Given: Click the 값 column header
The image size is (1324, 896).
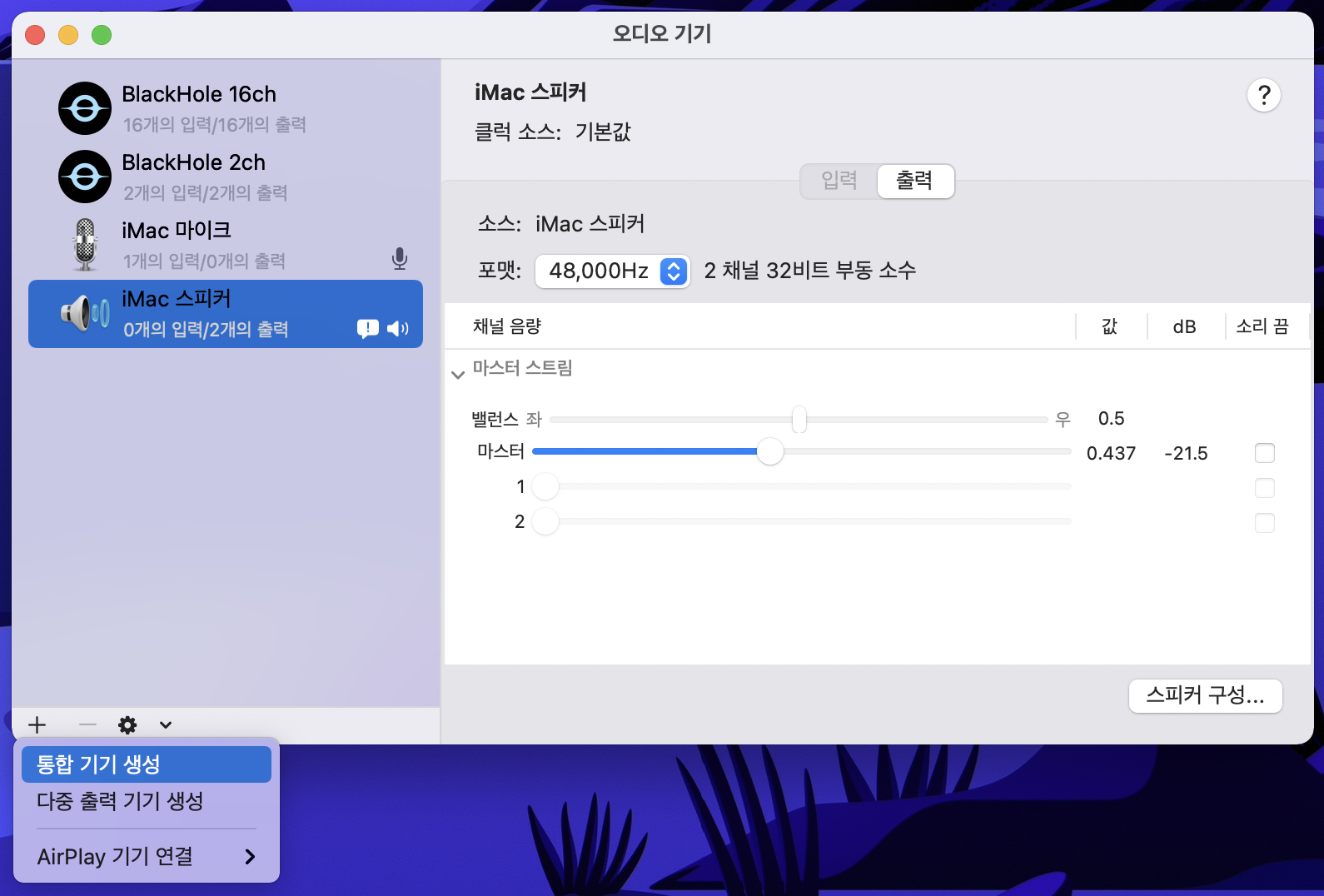Looking at the screenshot, I should tap(1109, 326).
